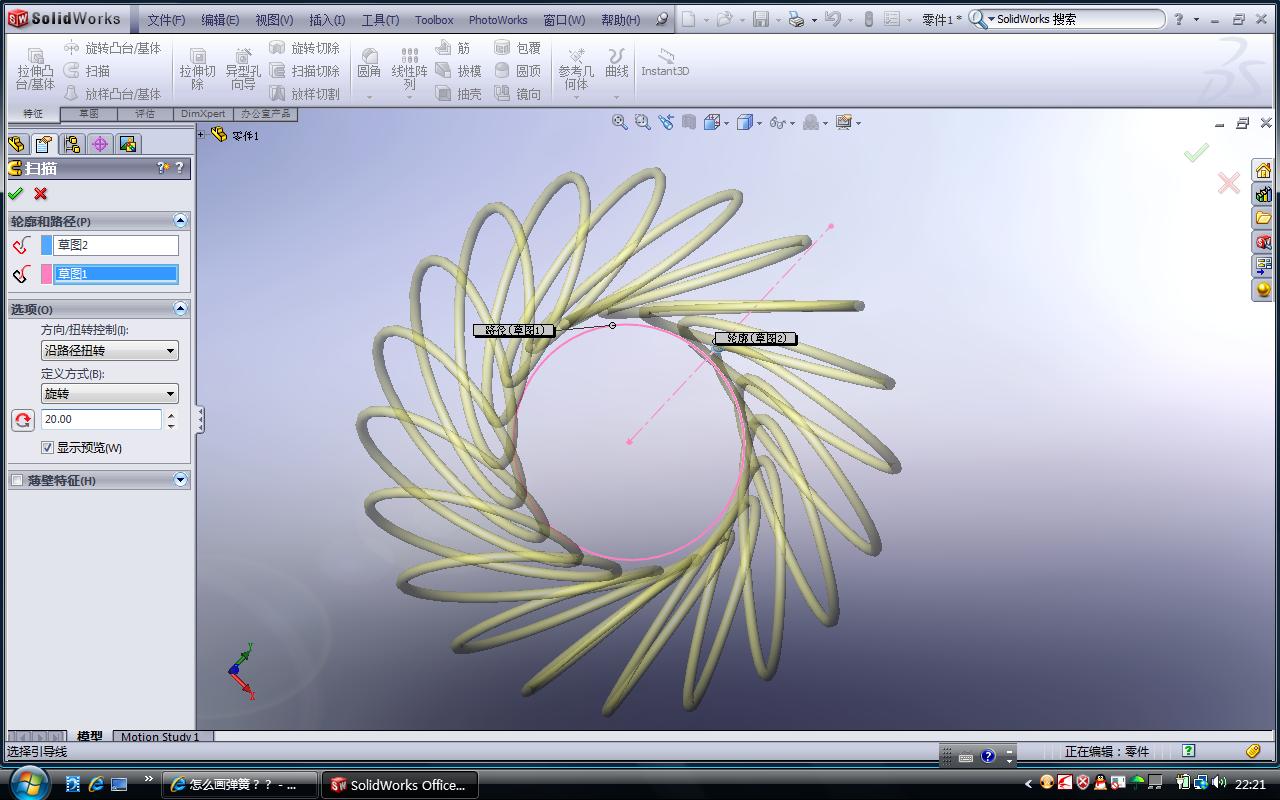
Task: Accept the feature with the viewport corner checkmark
Action: click(1196, 152)
